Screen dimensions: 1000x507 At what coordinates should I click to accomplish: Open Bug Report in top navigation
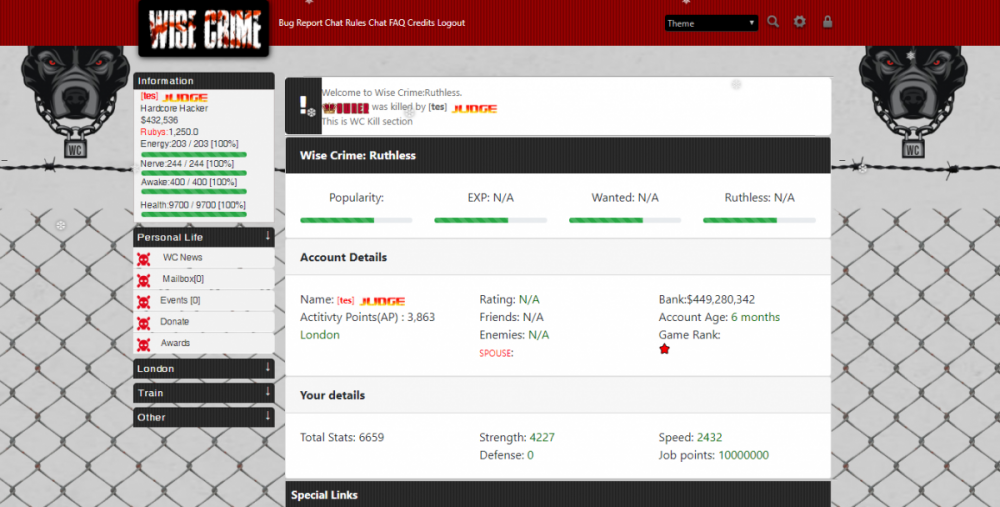pyautogui.click(x=301, y=23)
